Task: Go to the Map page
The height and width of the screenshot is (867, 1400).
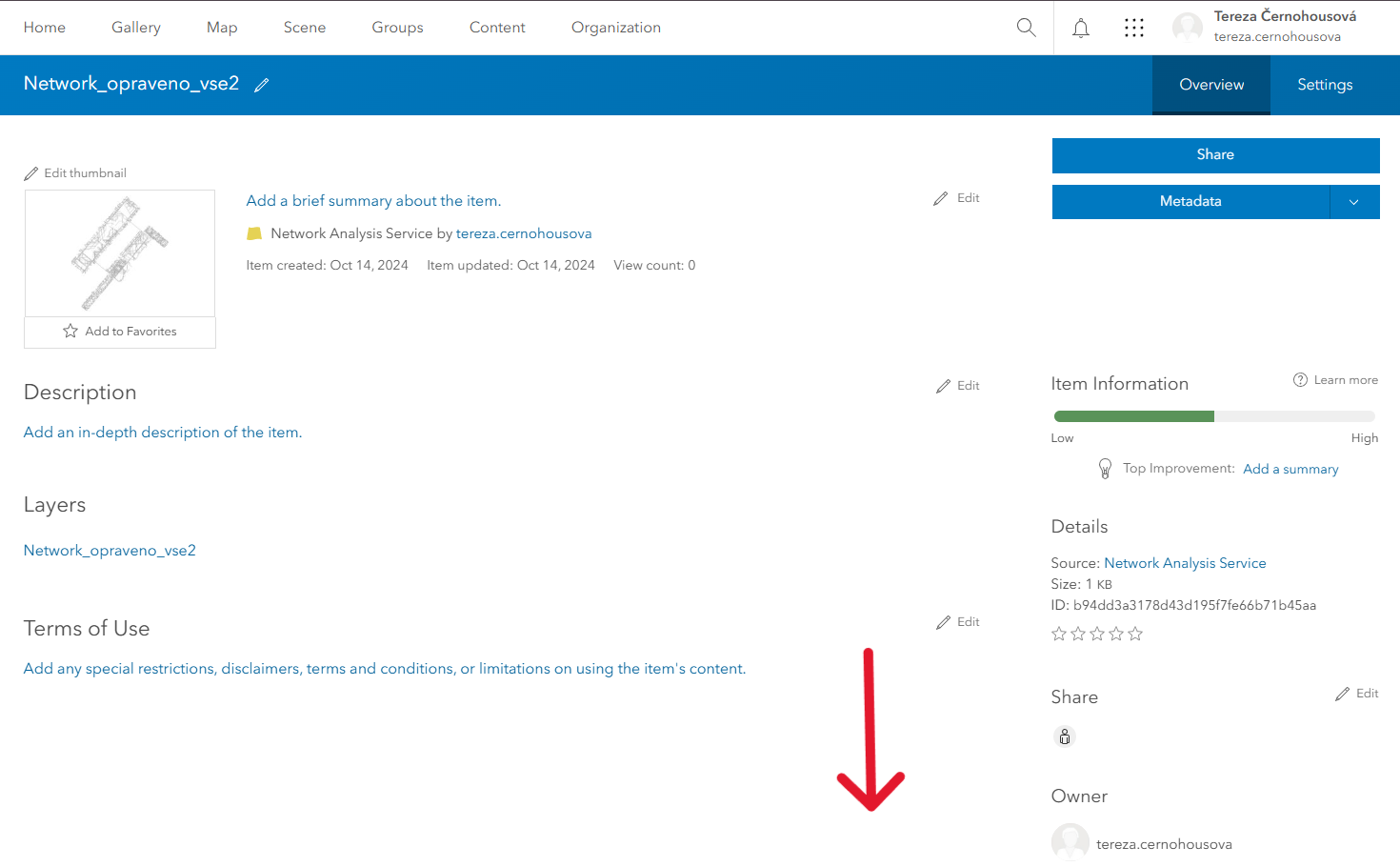Action: (x=222, y=28)
